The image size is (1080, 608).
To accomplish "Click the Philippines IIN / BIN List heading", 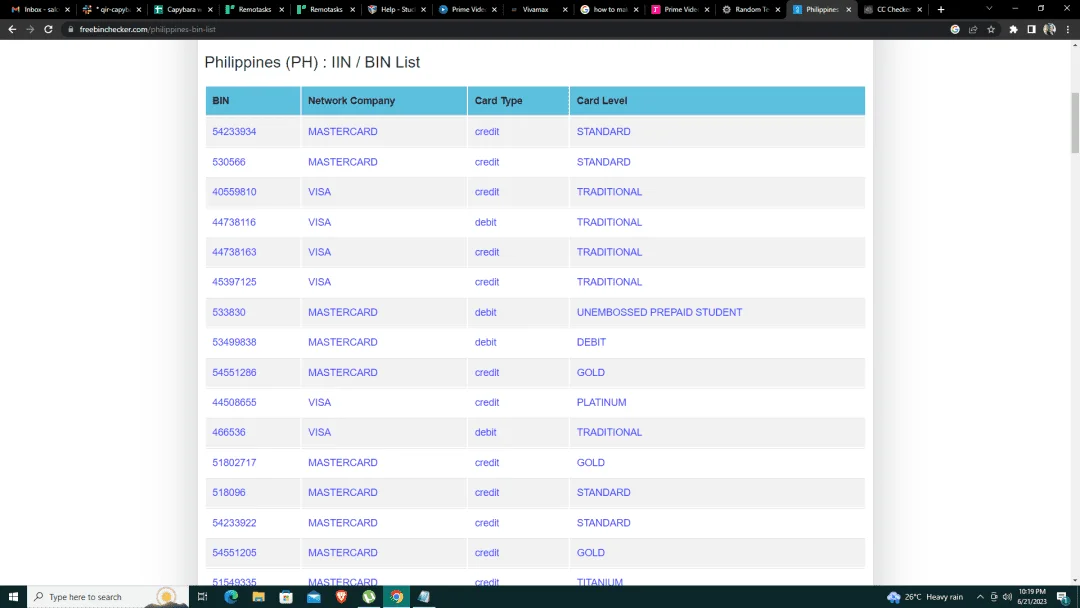I will pos(312,62).
